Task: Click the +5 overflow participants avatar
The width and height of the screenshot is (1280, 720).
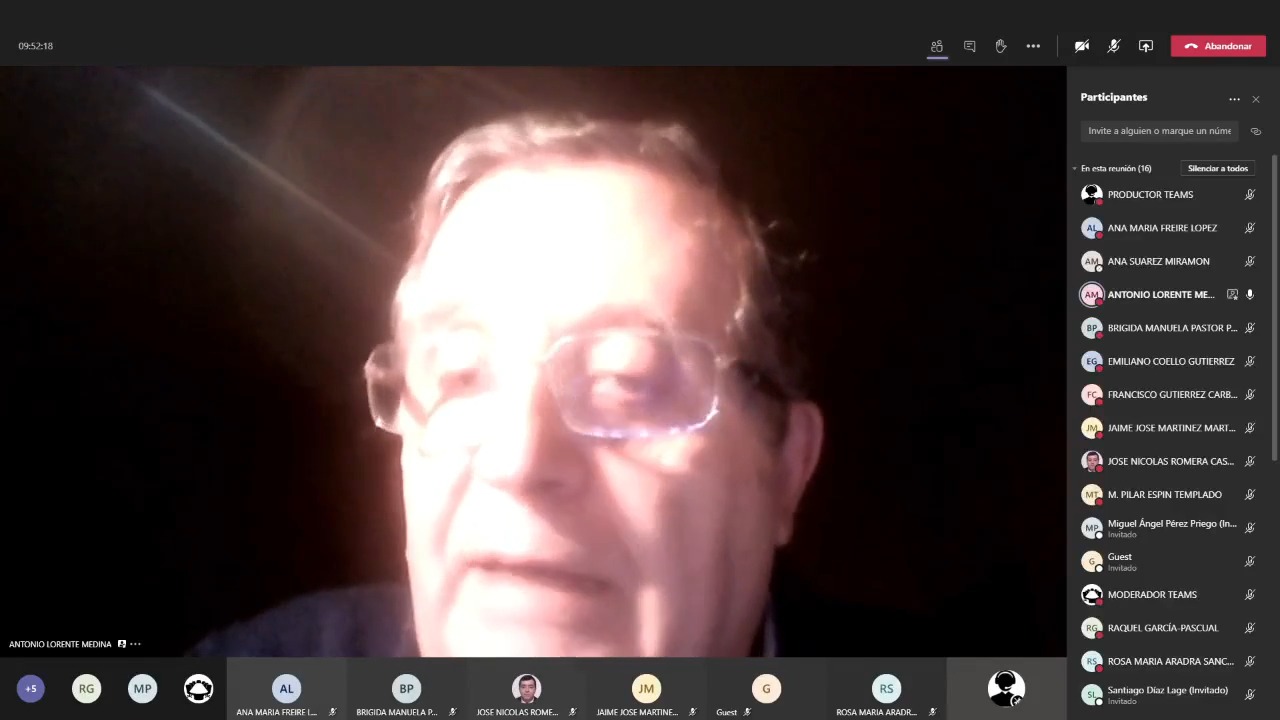Action: pyautogui.click(x=31, y=689)
